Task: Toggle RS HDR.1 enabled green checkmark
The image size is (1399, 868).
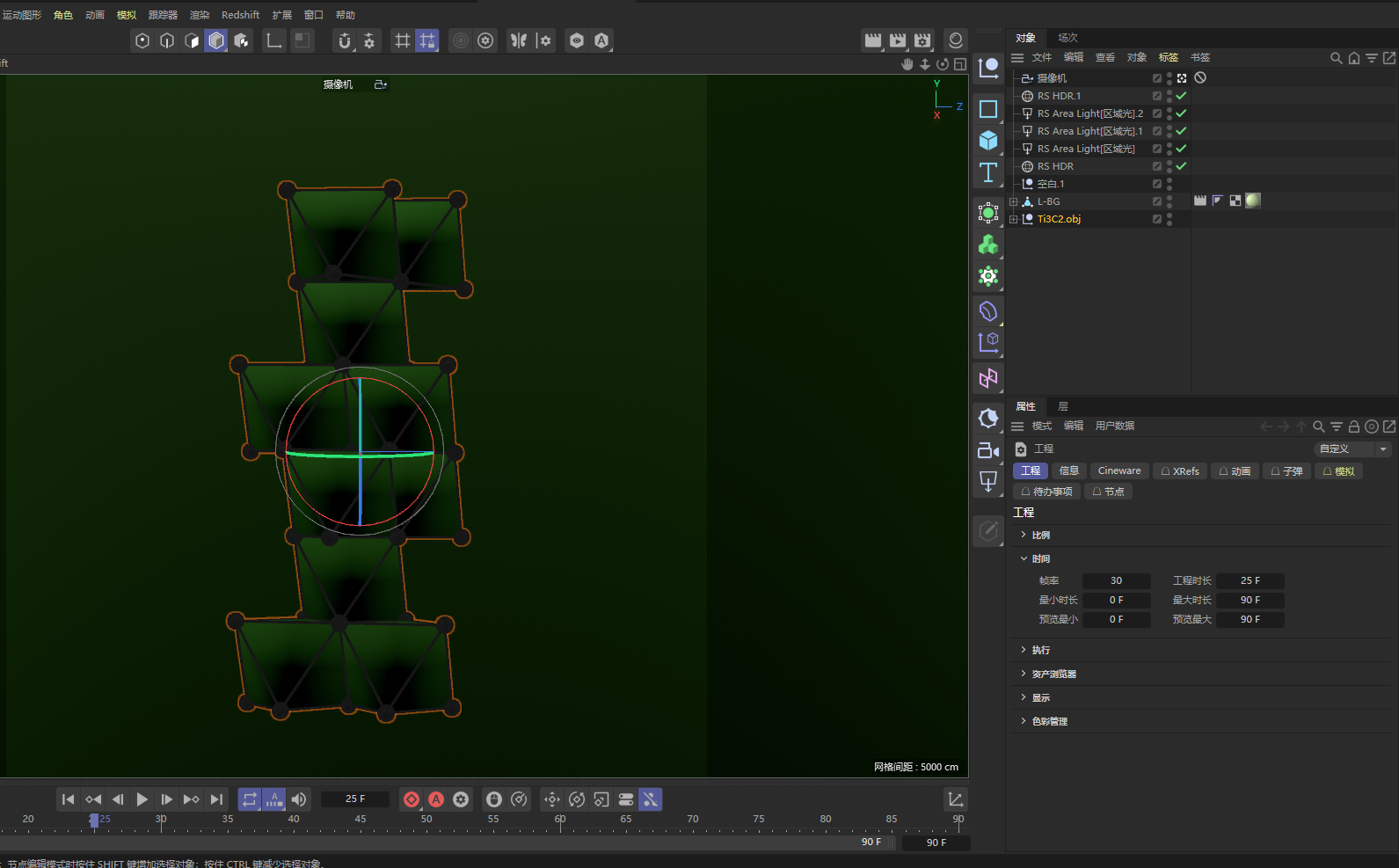Action: coord(1181,96)
